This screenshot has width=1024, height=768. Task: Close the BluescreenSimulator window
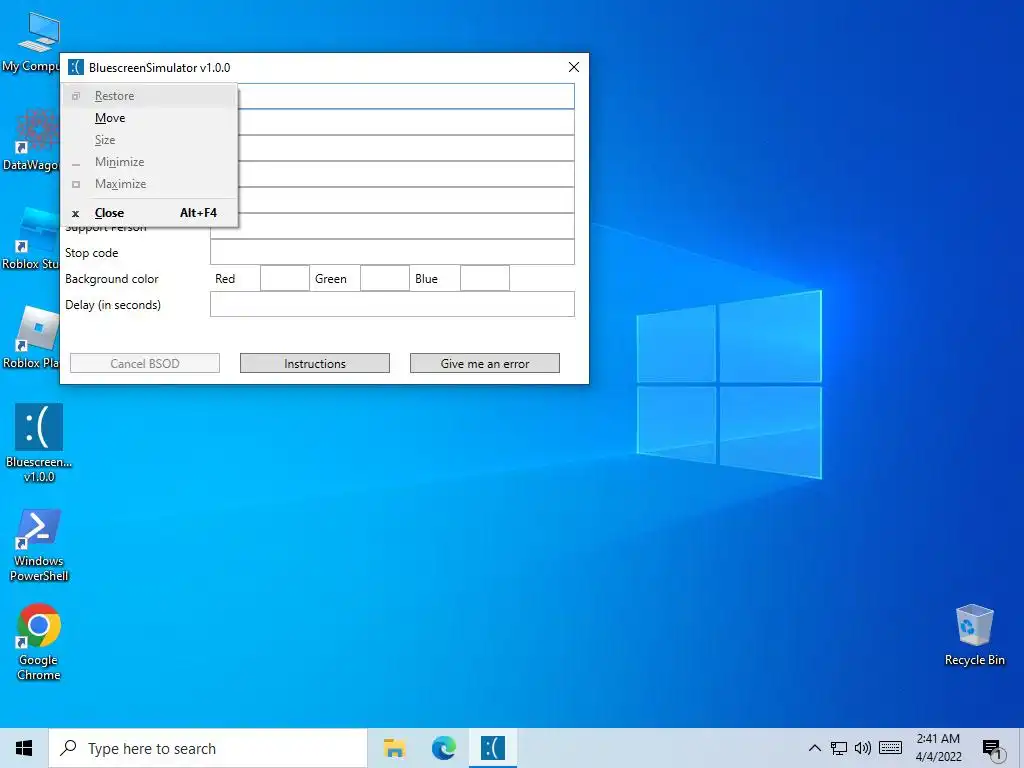[x=573, y=67]
